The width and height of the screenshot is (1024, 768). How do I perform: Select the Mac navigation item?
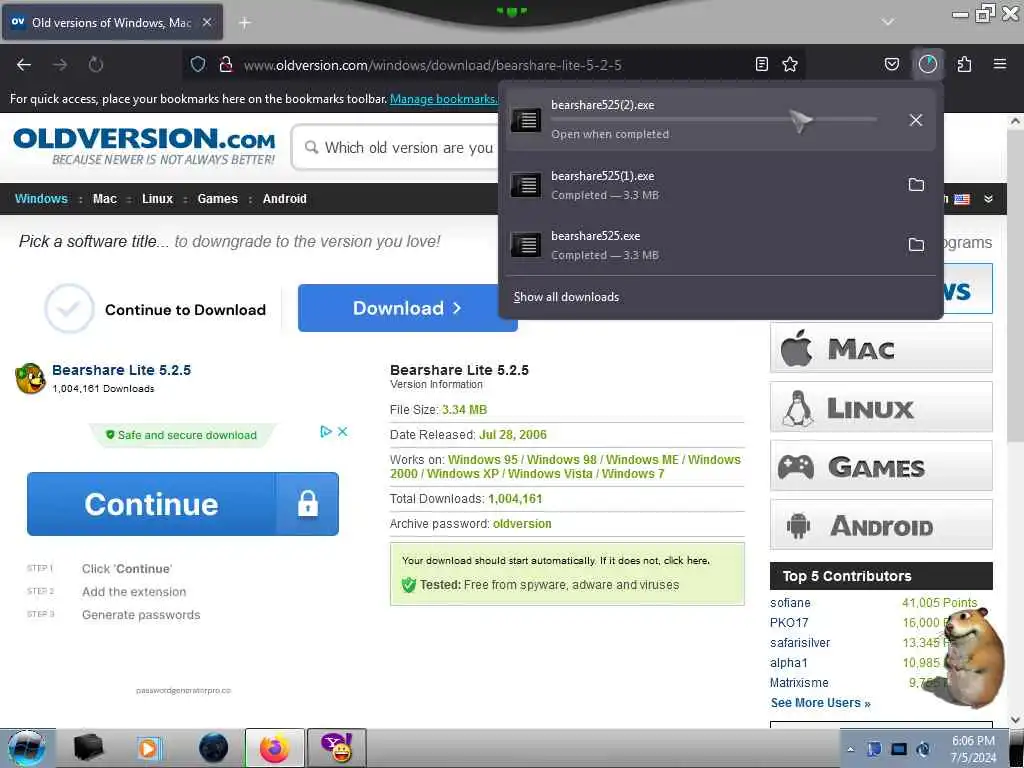[x=104, y=199]
